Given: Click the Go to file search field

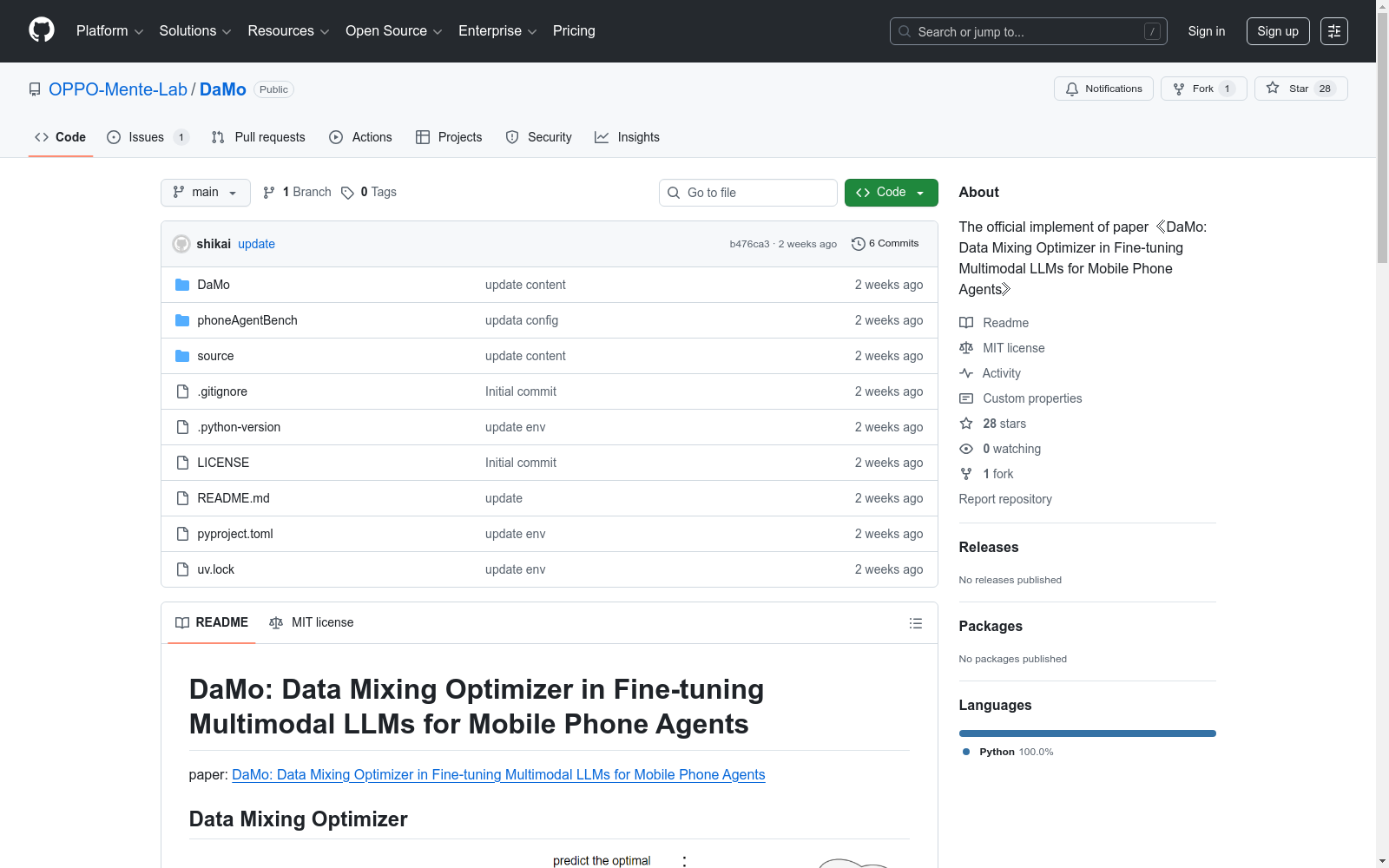Looking at the screenshot, I should (748, 193).
